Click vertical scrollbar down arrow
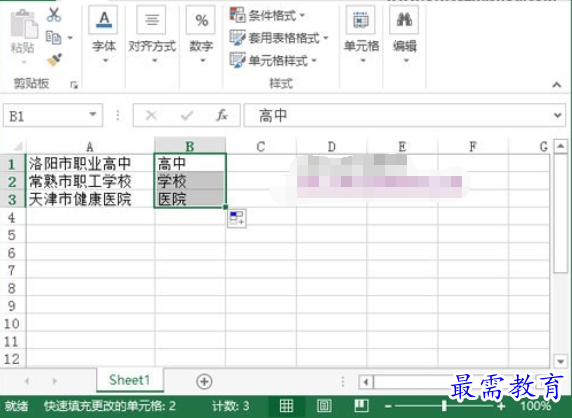572x418 pixels. click(560, 361)
